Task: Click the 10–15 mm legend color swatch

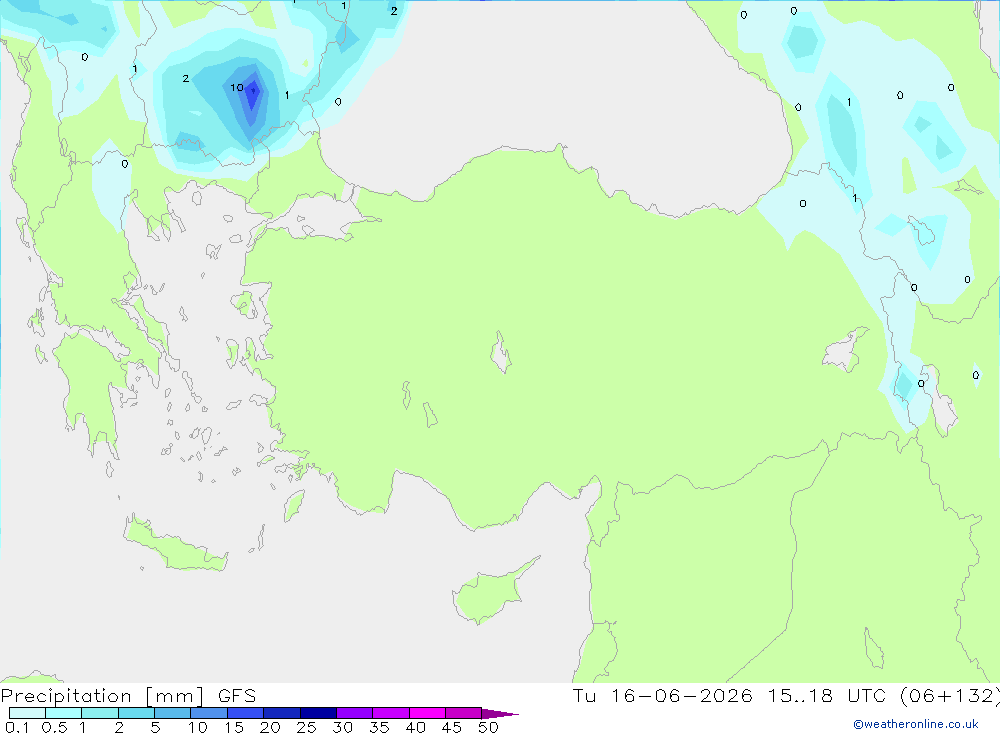Action: point(209,713)
